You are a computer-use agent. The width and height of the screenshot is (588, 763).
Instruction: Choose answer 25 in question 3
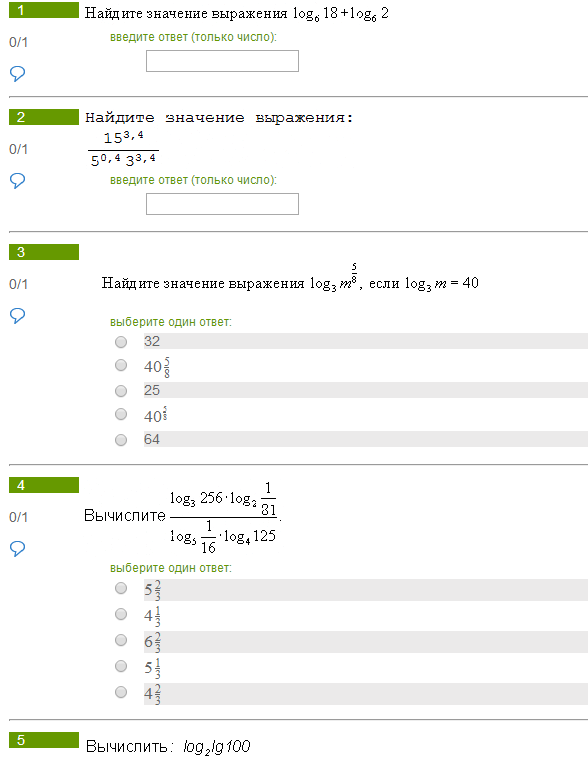click(121, 391)
